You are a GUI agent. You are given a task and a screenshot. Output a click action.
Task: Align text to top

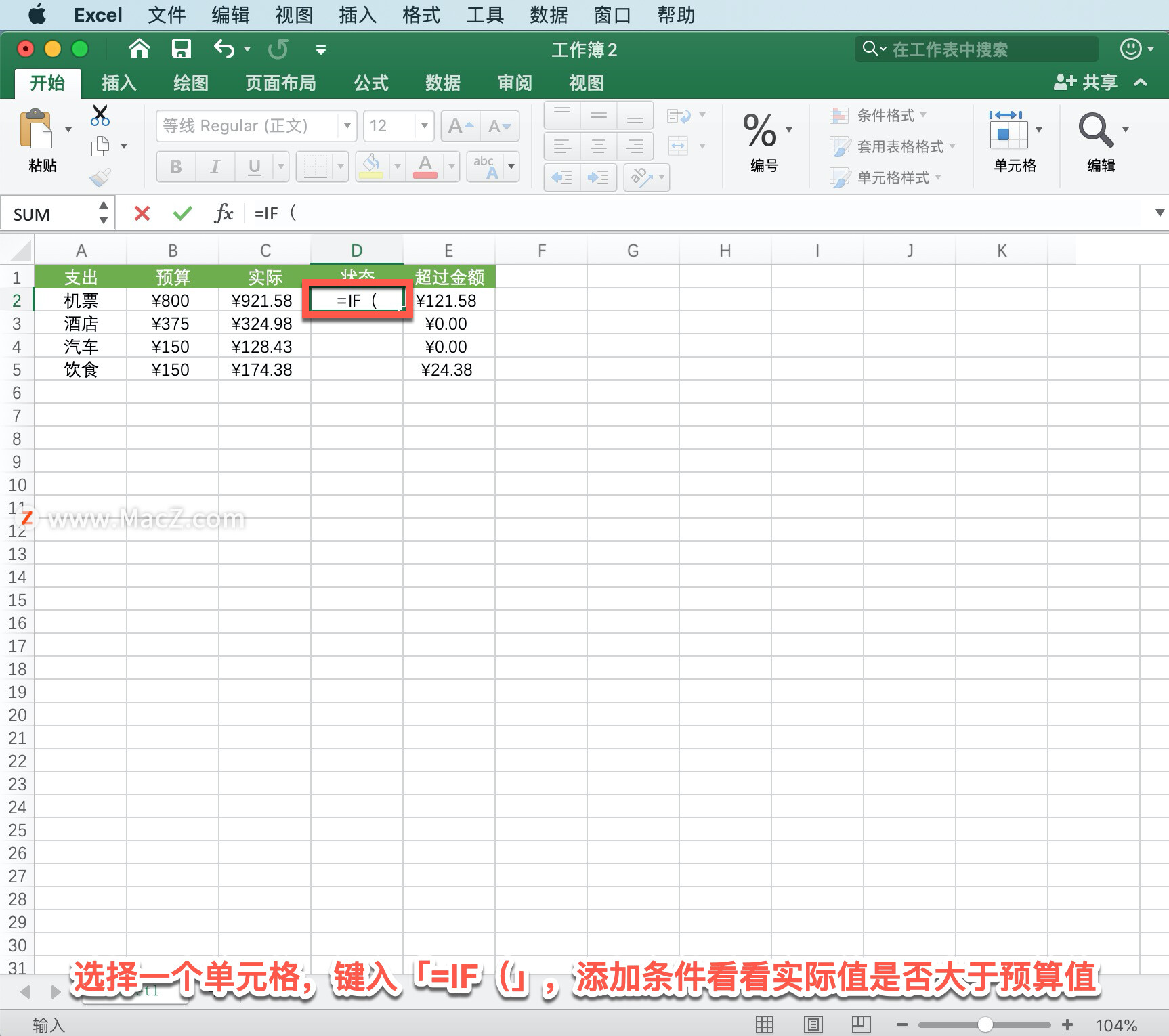pyautogui.click(x=562, y=116)
